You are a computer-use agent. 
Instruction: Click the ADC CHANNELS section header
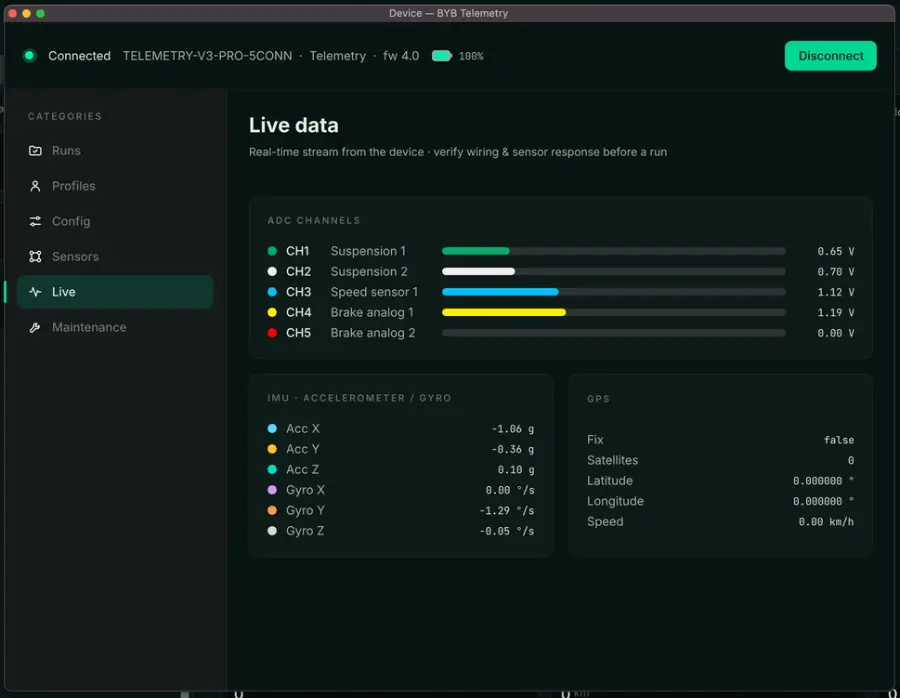coord(313,220)
